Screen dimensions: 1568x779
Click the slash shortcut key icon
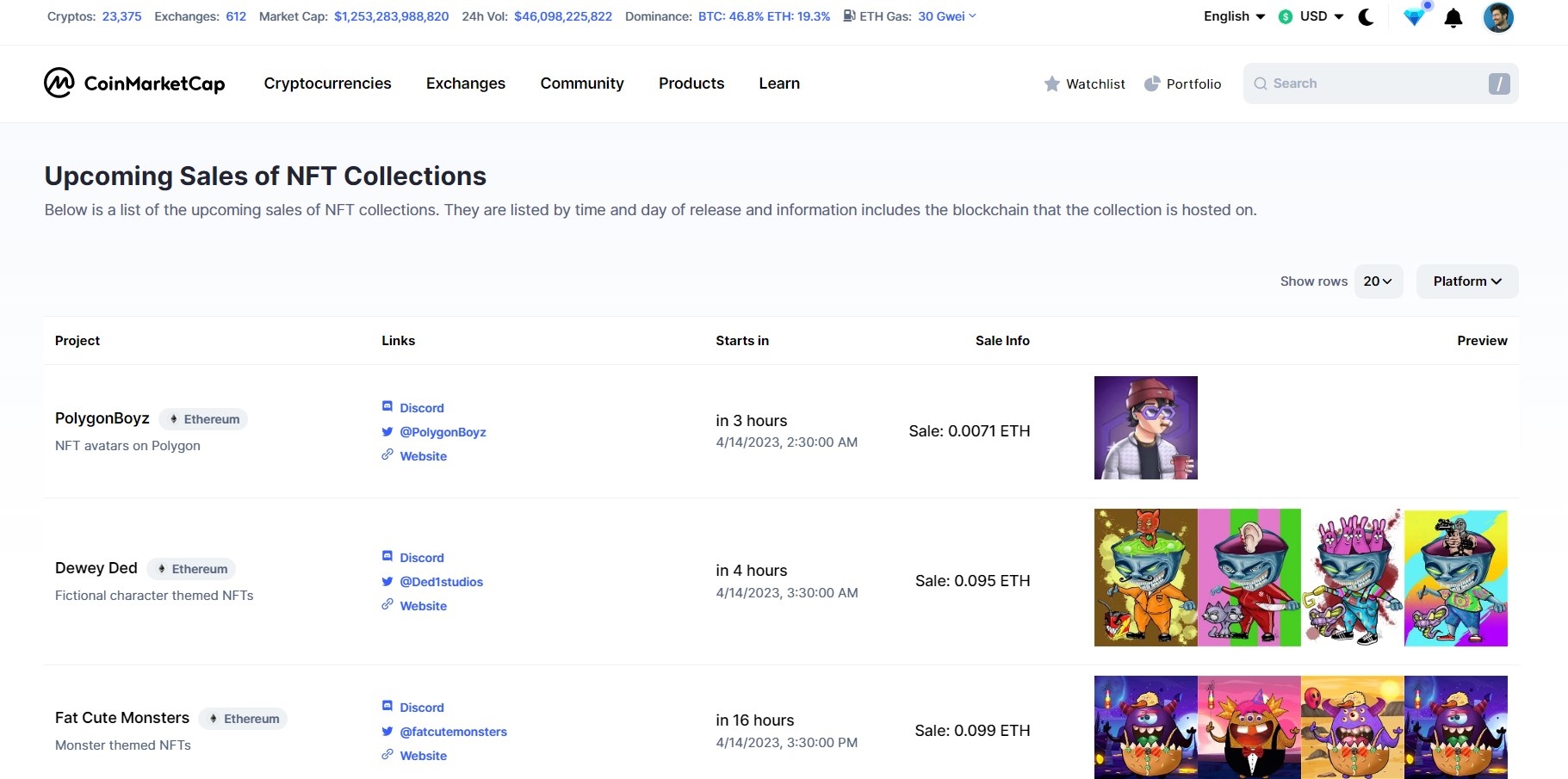coord(1499,83)
